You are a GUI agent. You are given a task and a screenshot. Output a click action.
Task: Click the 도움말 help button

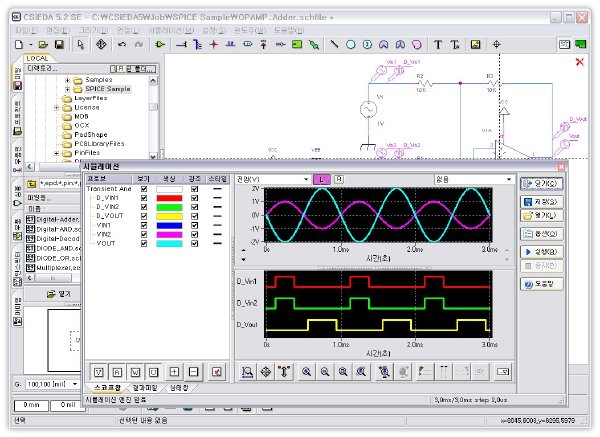click(x=541, y=284)
